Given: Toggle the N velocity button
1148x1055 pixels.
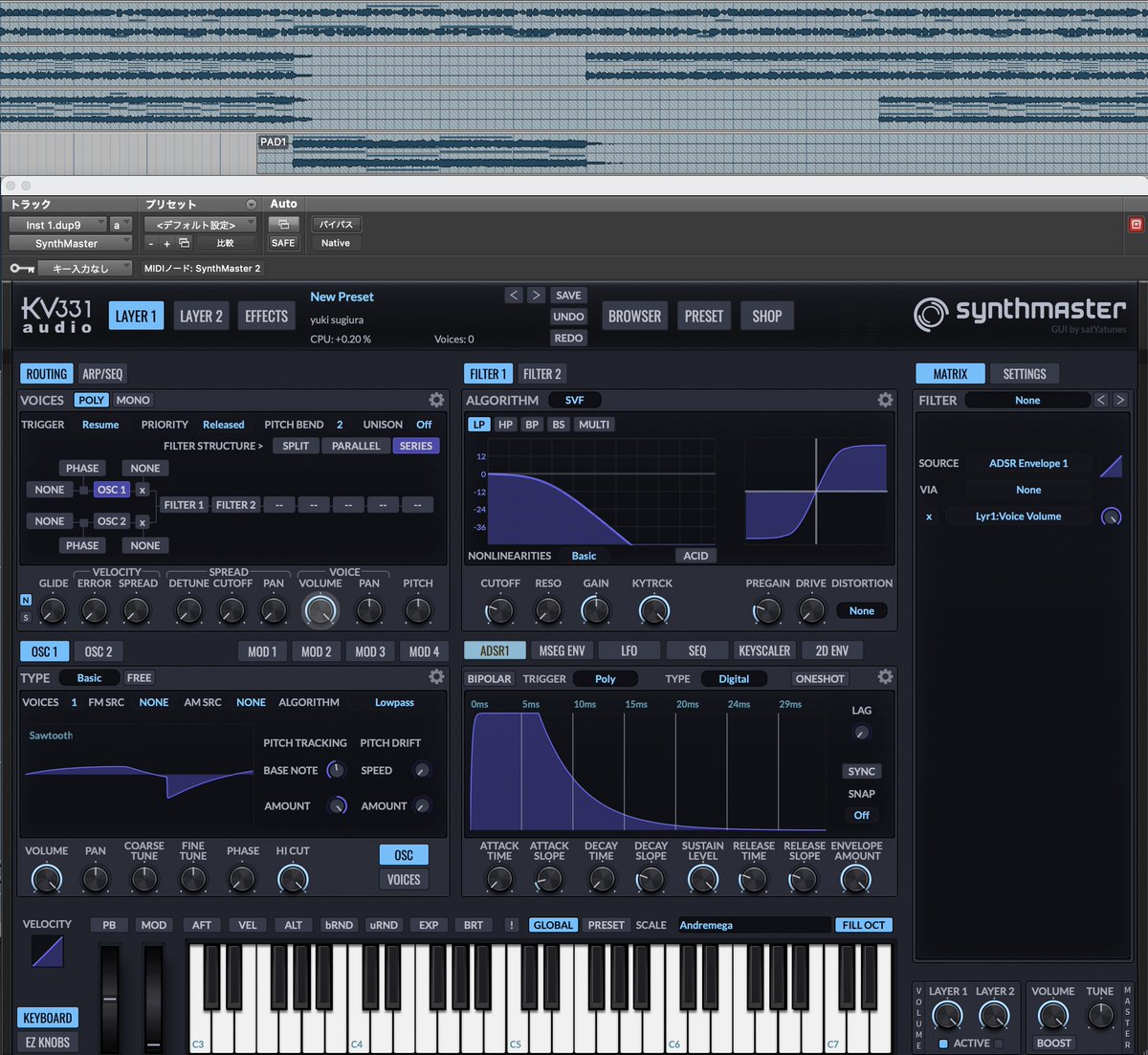Looking at the screenshot, I should click(x=26, y=600).
